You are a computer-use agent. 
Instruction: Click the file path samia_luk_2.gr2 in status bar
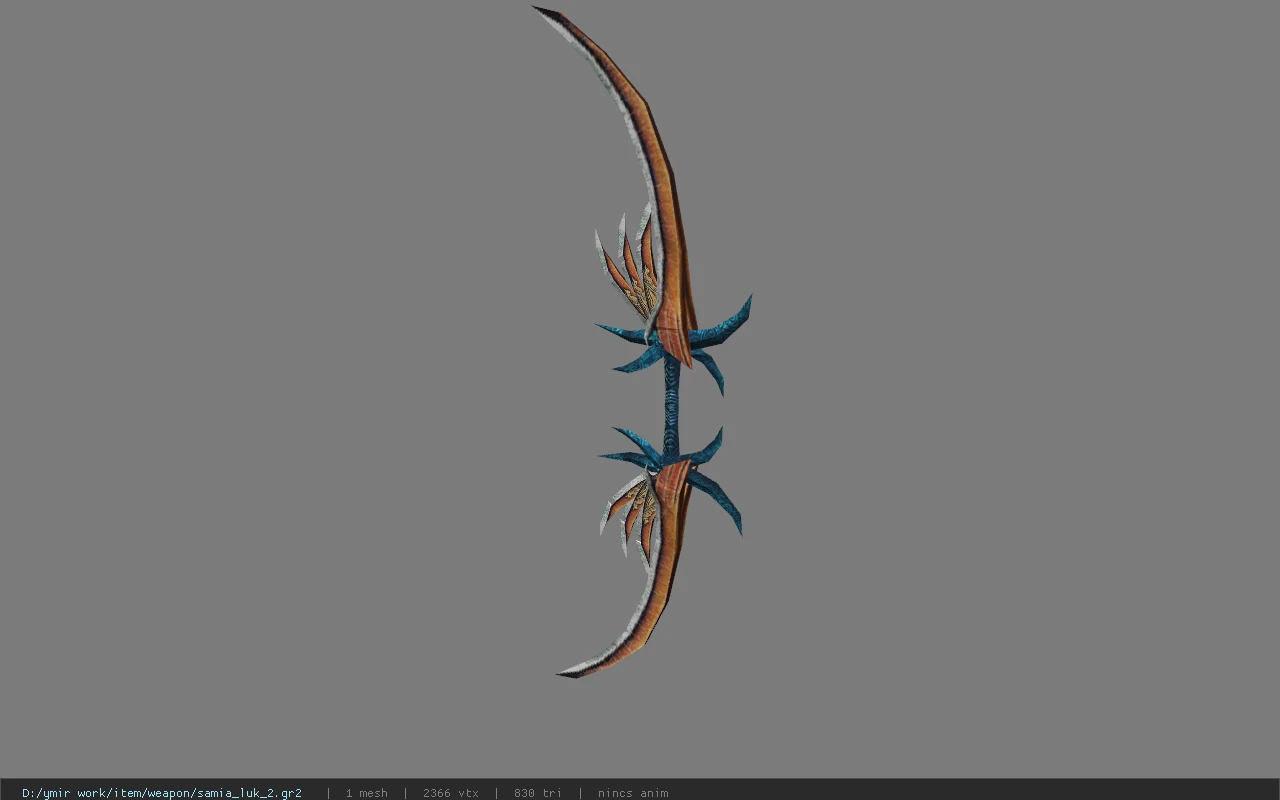(x=162, y=793)
